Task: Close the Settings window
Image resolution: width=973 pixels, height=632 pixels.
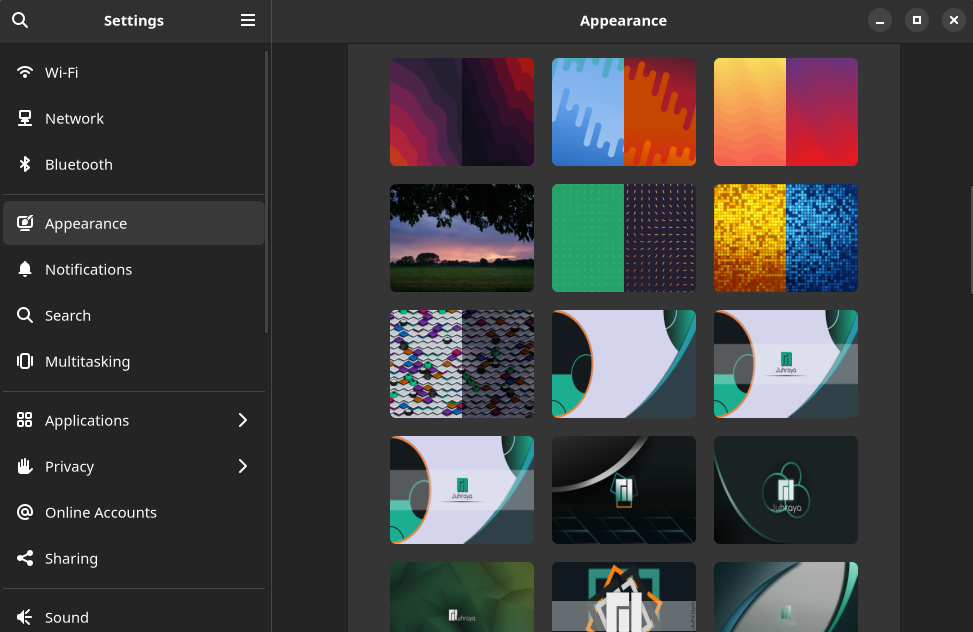Action: tap(954, 20)
